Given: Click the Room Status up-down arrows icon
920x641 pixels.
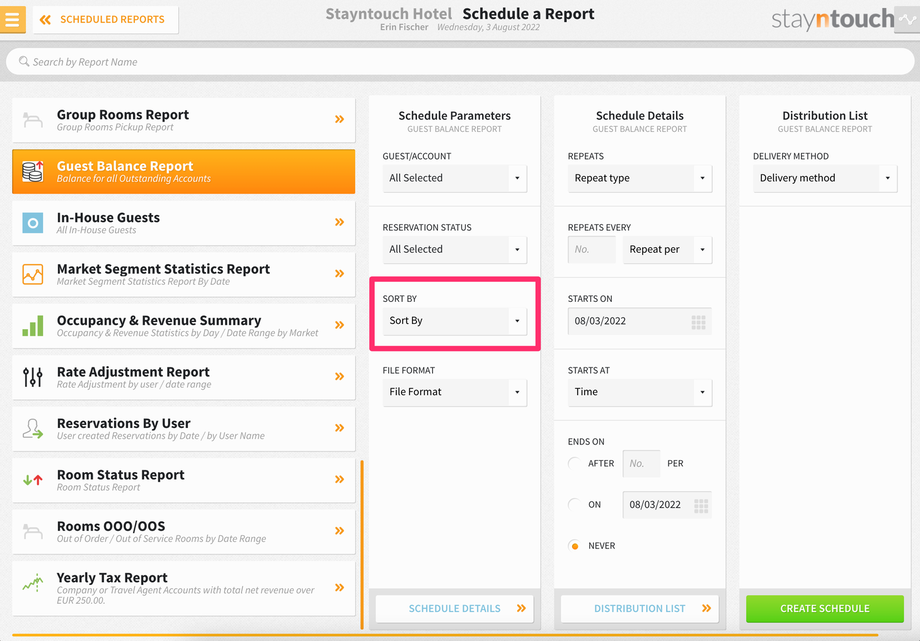Looking at the screenshot, I should click(x=33, y=480).
